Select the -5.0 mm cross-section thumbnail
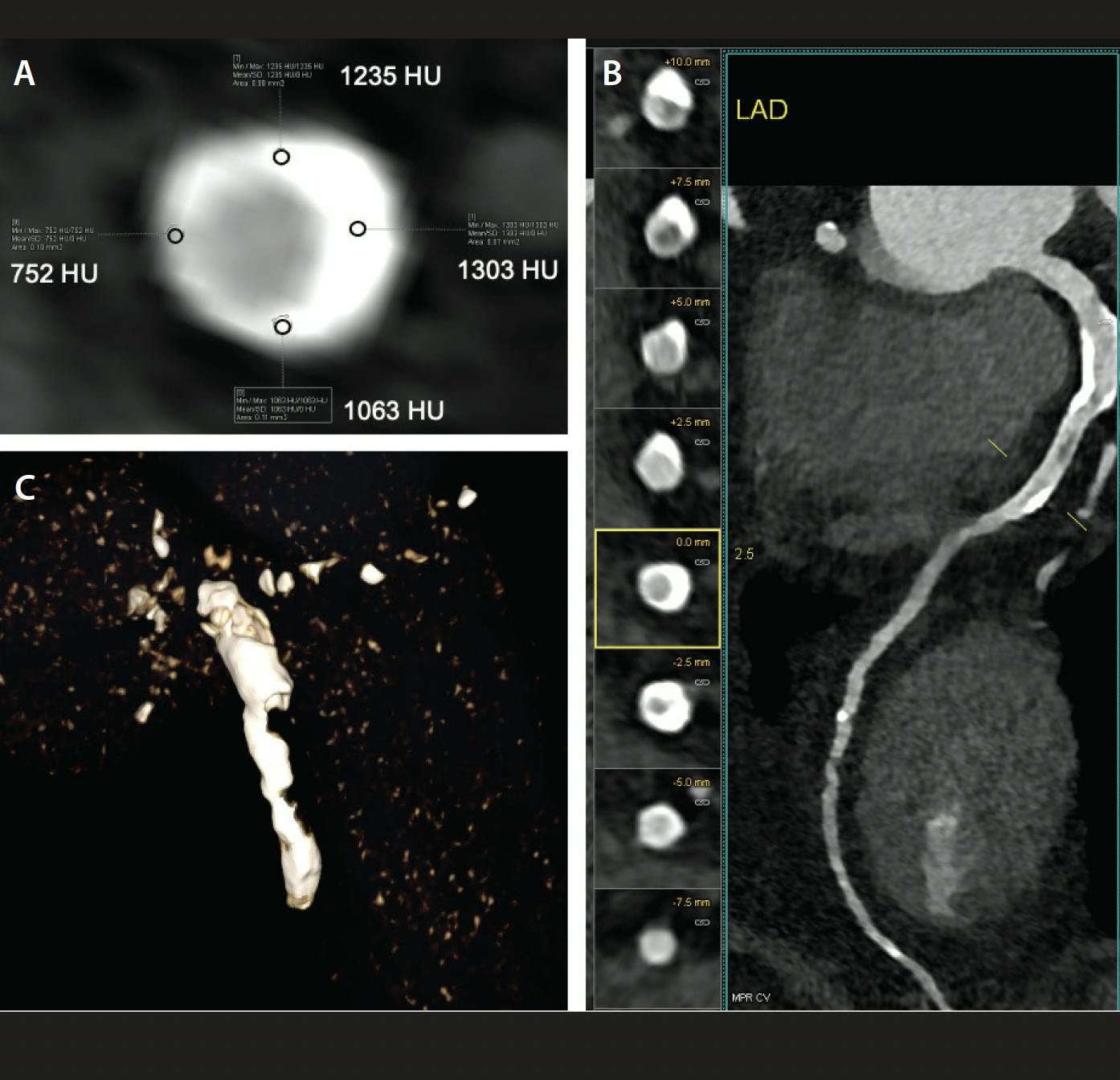1120x1080 pixels. click(x=656, y=828)
